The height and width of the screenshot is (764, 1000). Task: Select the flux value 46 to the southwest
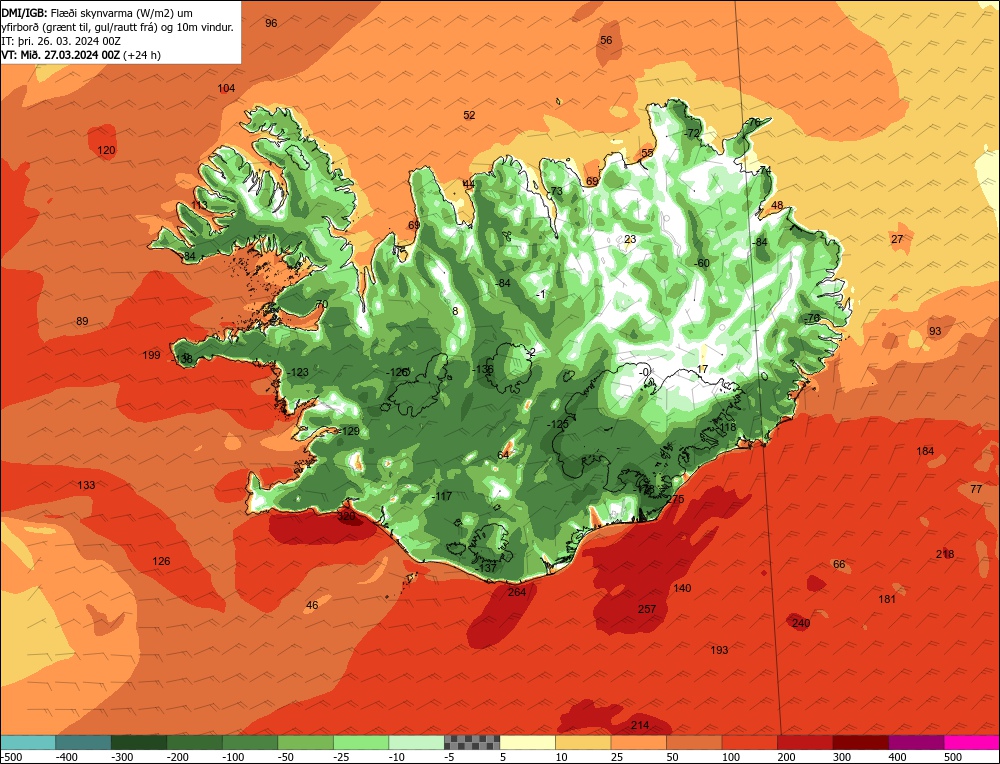pyautogui.click(x=312, y=605)
